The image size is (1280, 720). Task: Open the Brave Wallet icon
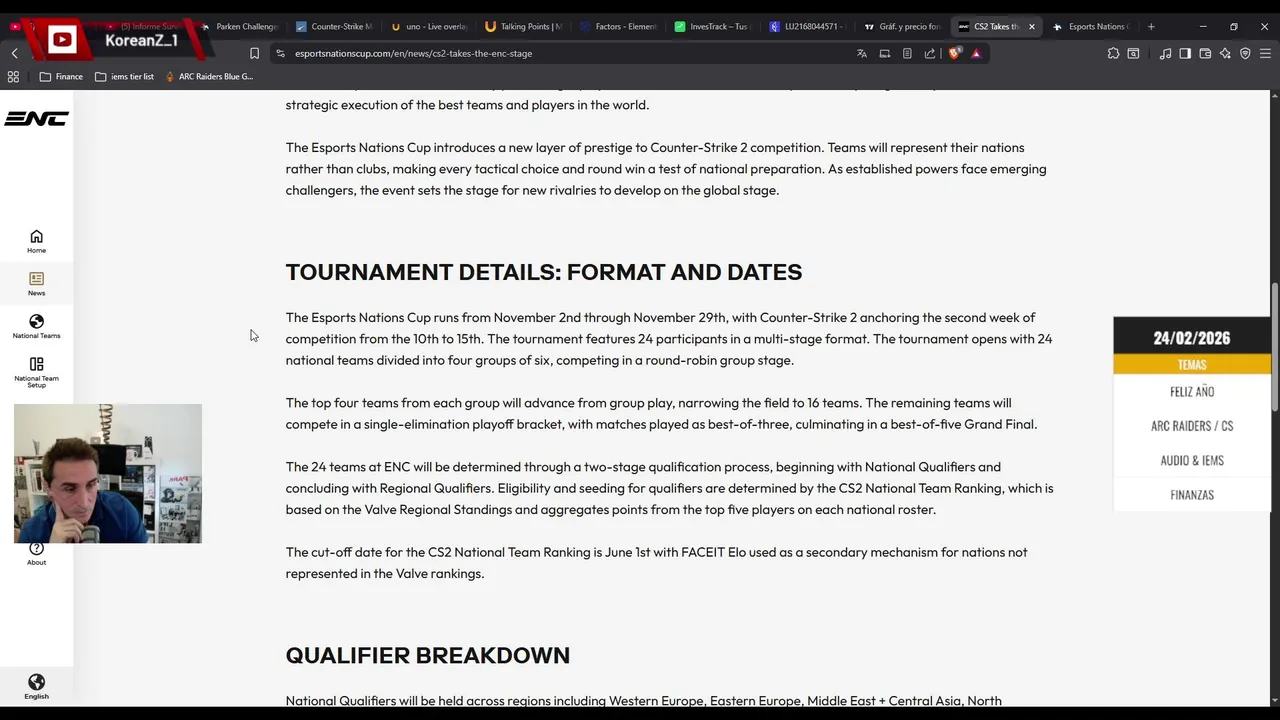[1205, 53]
